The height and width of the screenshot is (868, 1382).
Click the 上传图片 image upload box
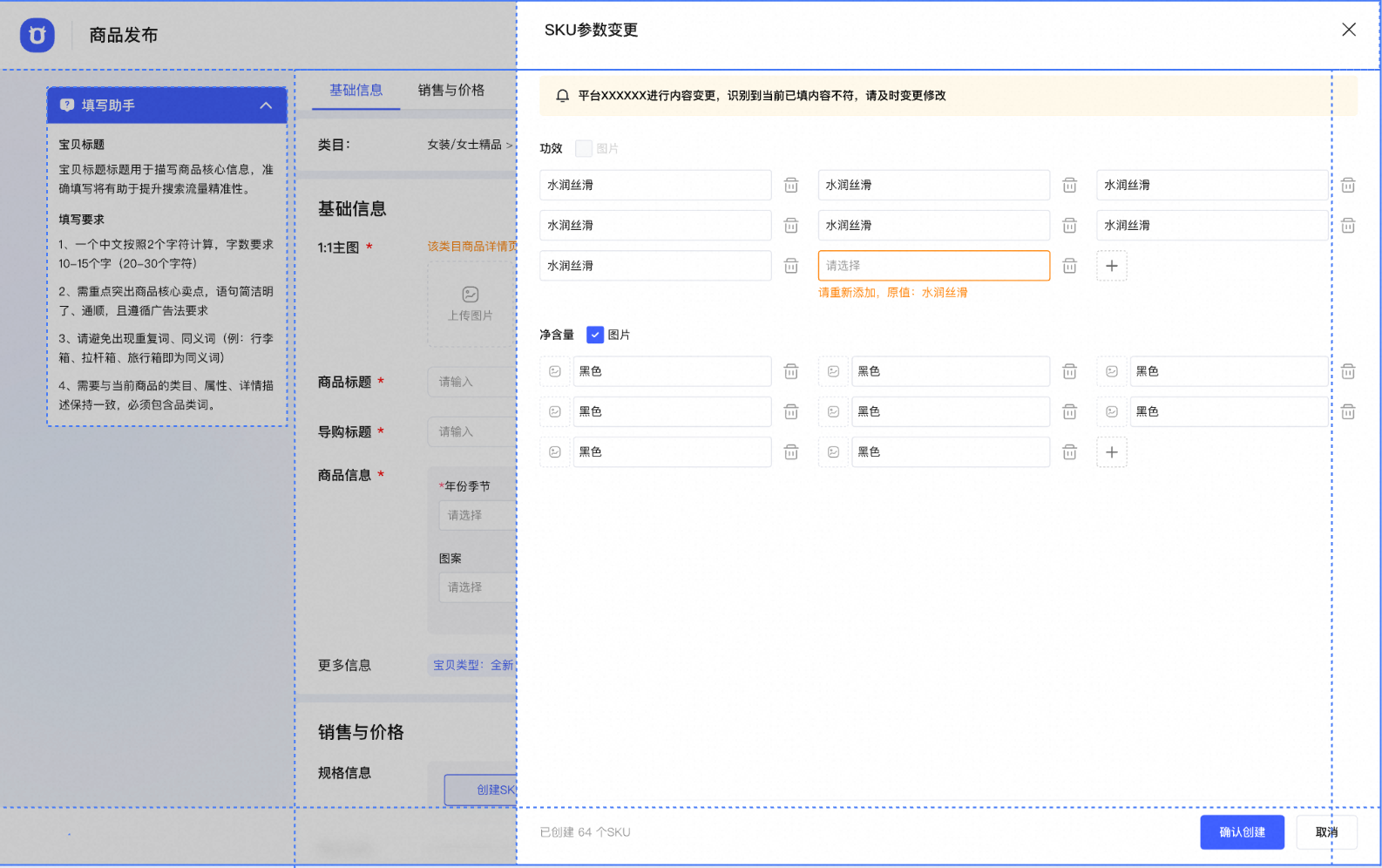click(471, 303)
